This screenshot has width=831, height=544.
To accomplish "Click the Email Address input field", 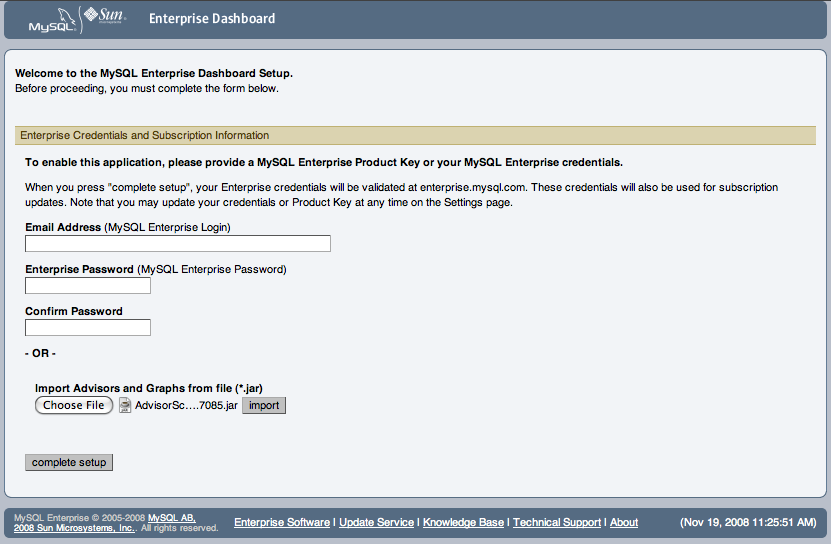I will pyautogui.click(x=178, y=244).
